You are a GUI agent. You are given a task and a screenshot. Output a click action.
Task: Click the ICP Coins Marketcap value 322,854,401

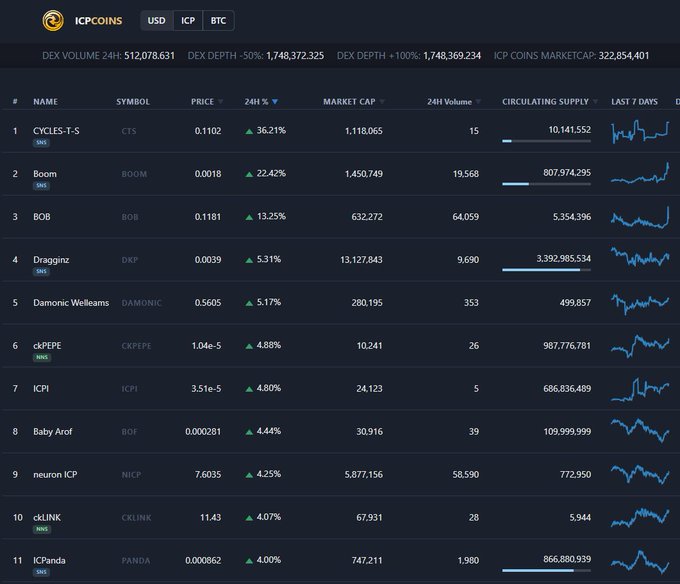click(624, 55)
